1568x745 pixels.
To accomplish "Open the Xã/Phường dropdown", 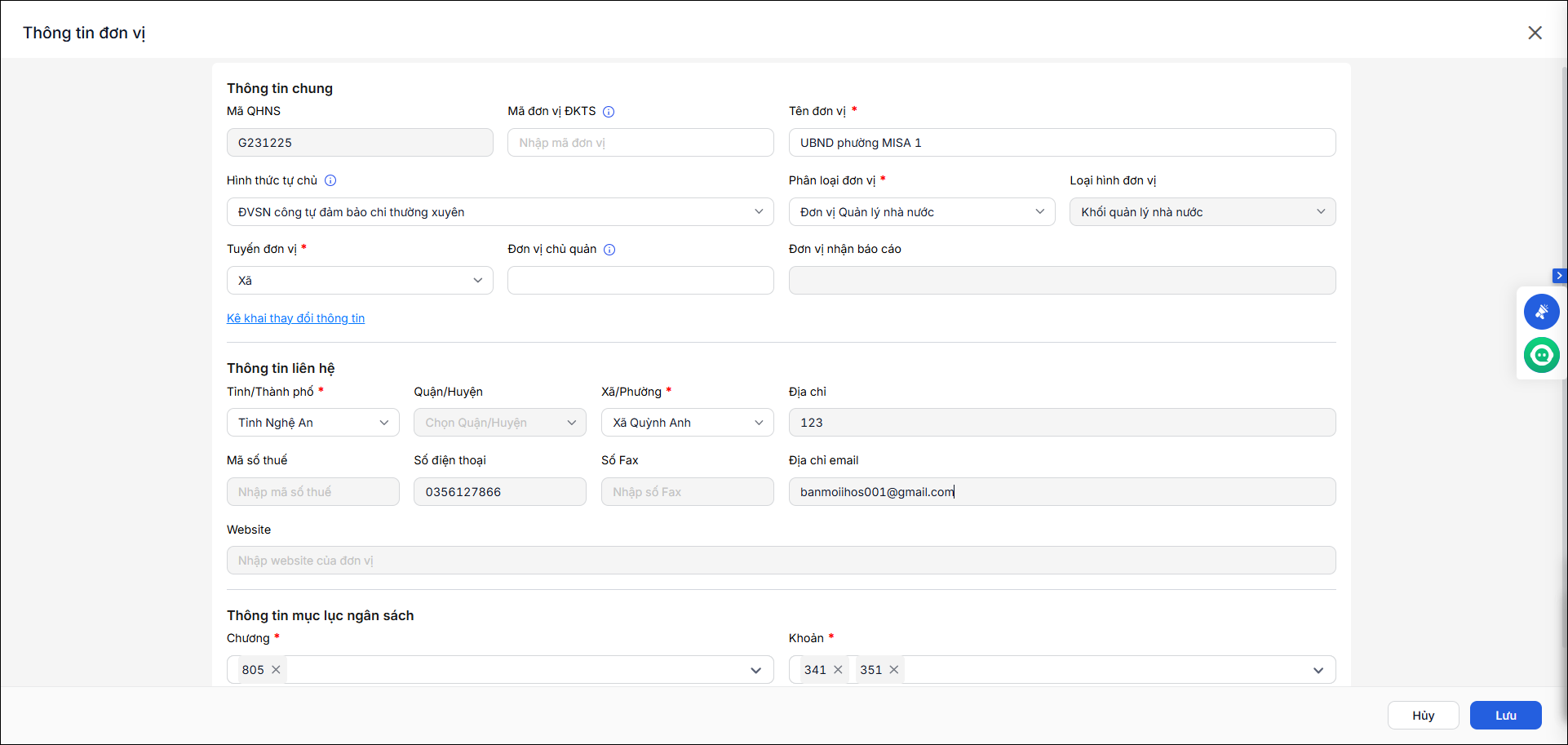I will tap(688, 423).
